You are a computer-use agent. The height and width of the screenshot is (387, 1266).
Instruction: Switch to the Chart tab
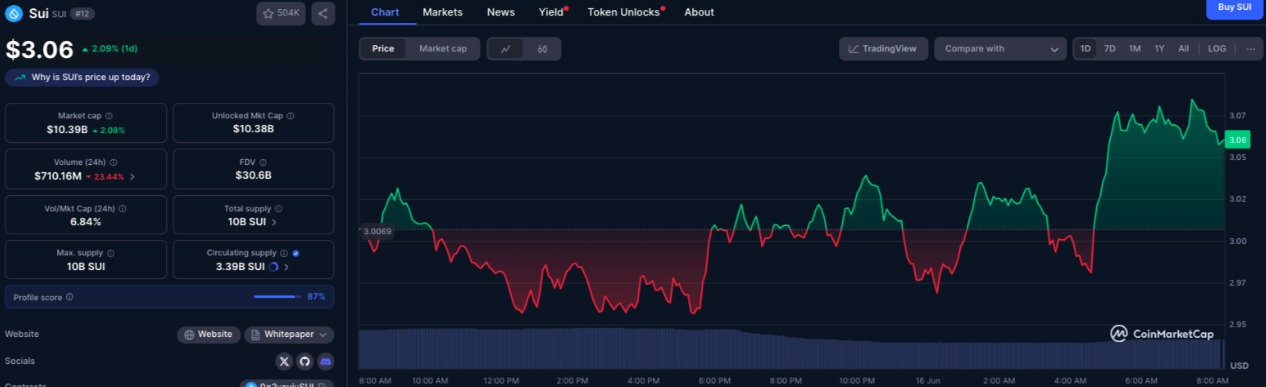[384, 12]
